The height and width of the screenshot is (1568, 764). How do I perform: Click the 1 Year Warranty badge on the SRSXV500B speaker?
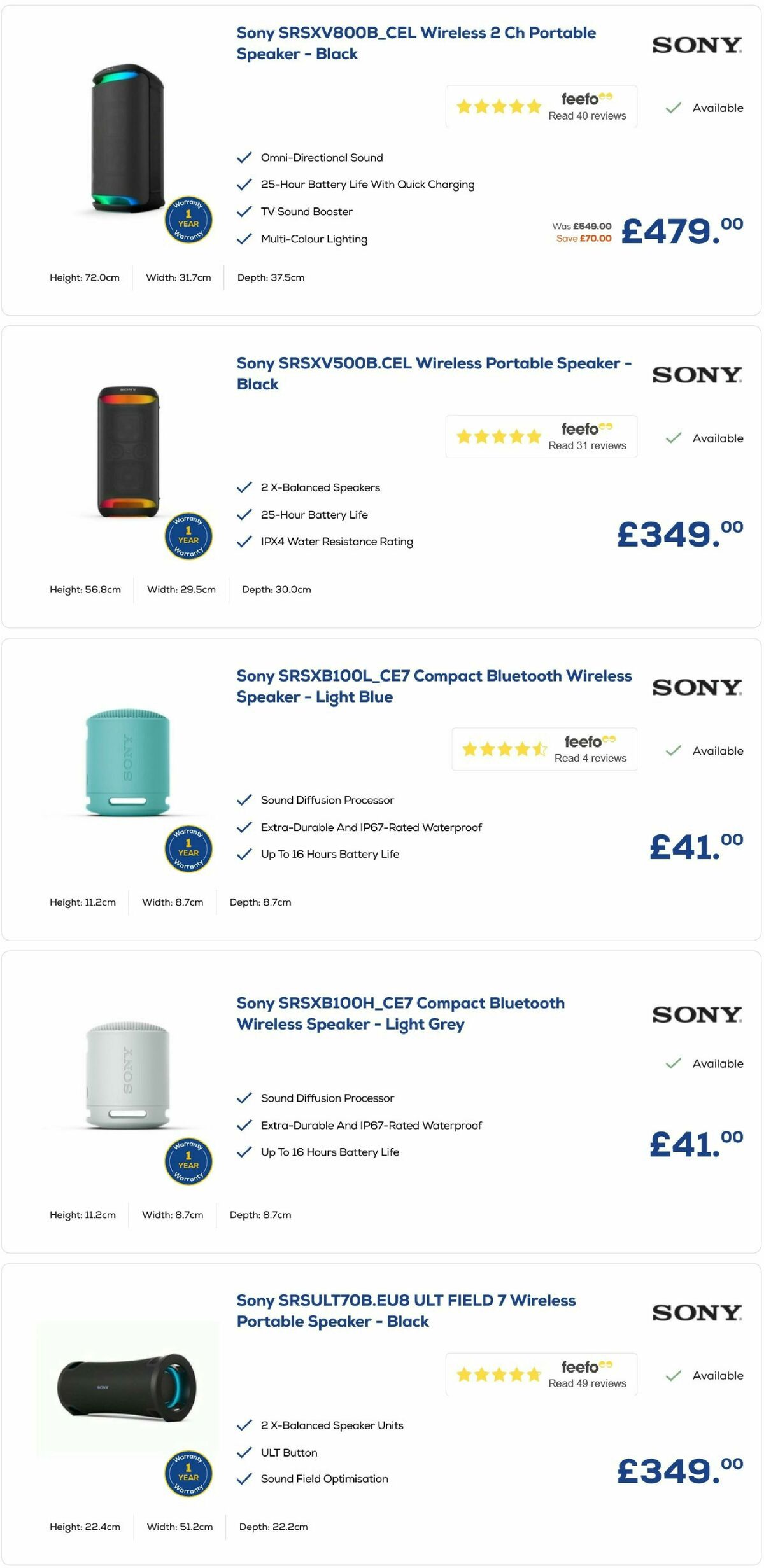pyautogui.click(x=188, y=536)
